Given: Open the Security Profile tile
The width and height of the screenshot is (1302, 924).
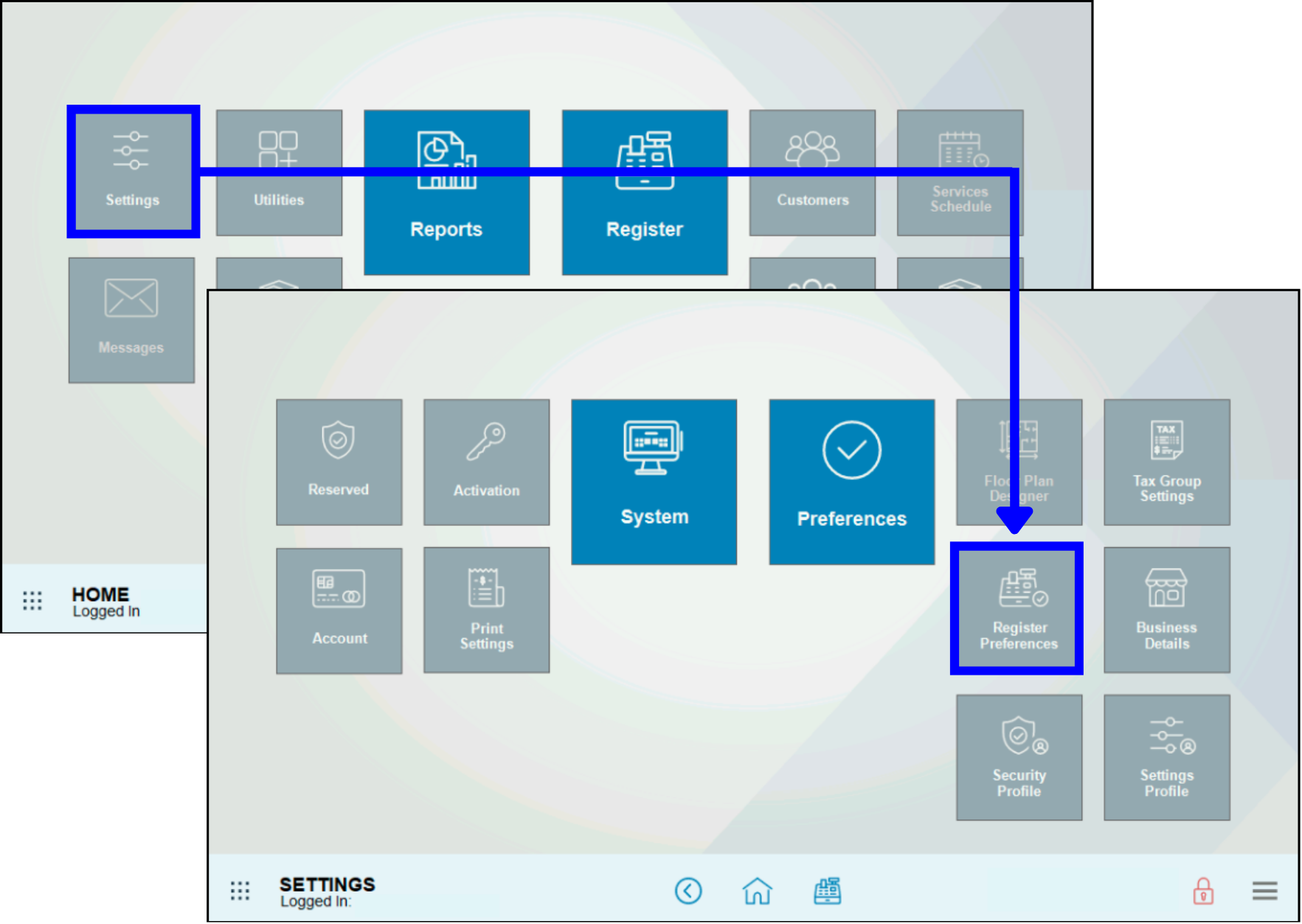Looking at the screenshot, I should 1019,757.
